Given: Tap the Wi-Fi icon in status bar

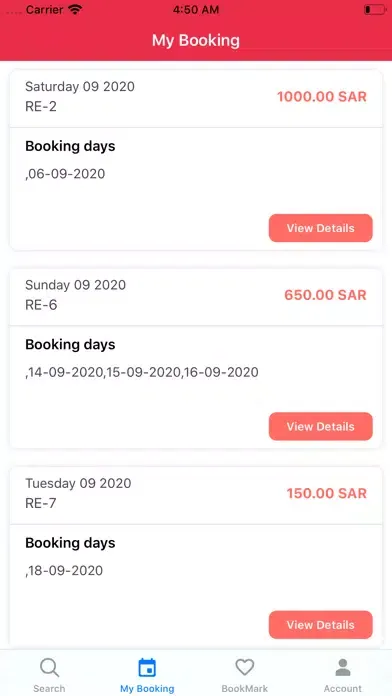Looking at the screenshot, I should point(76,9).
